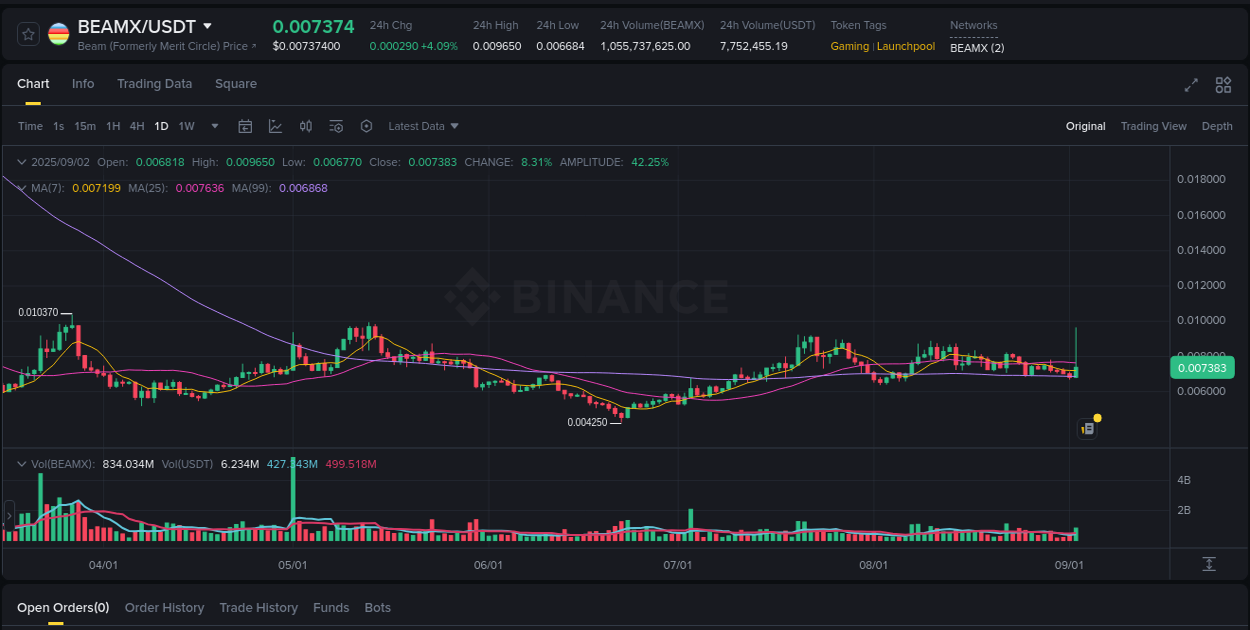Switch to the Trading Data tab

point(154,84)
